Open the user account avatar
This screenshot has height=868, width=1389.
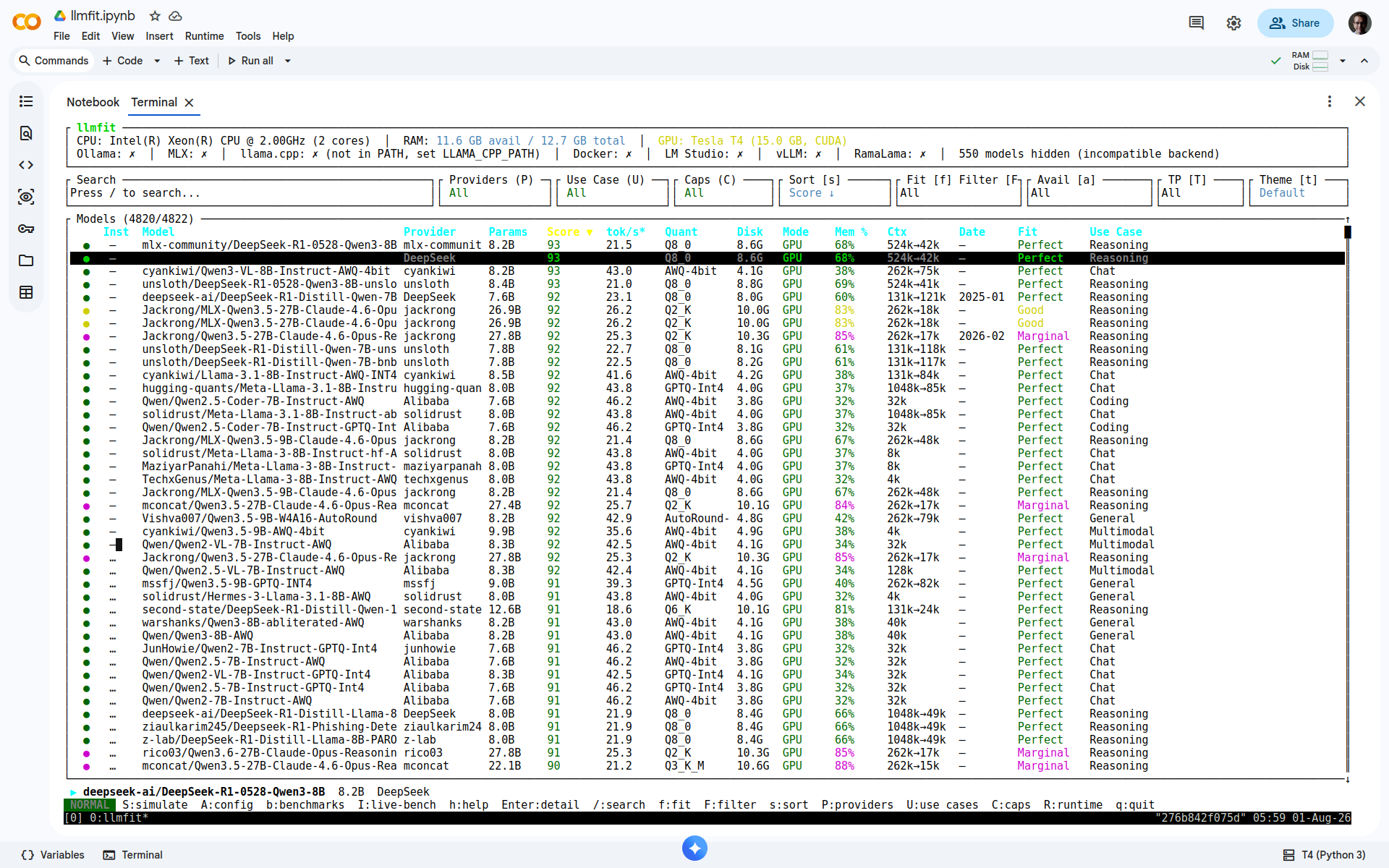1360,23
